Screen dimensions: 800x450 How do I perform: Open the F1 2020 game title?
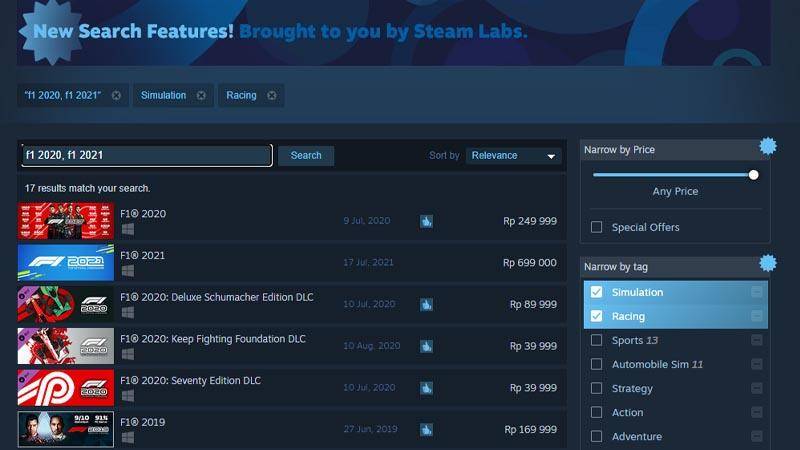143,214
